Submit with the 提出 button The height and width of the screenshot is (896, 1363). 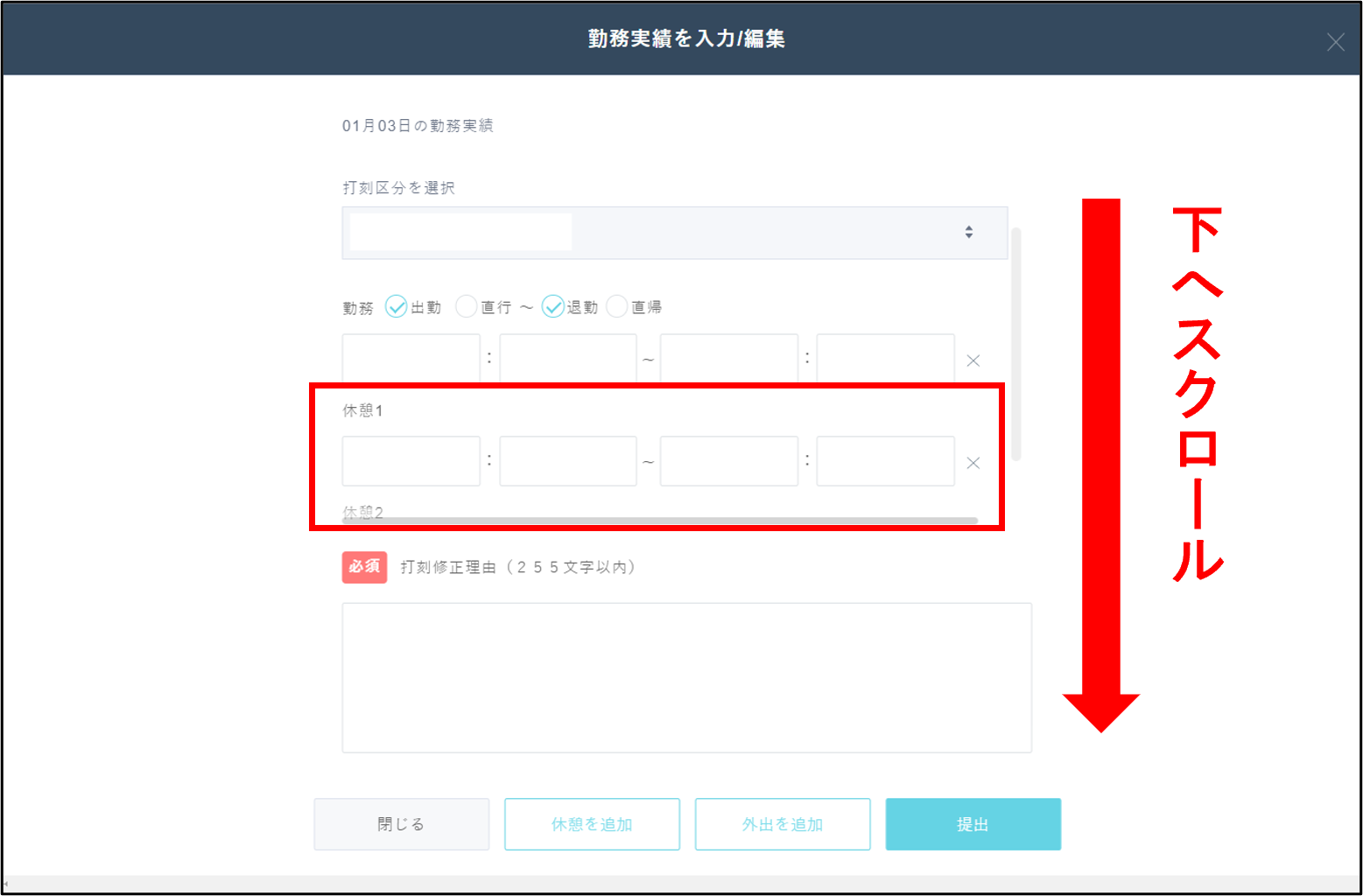point(973,824)
